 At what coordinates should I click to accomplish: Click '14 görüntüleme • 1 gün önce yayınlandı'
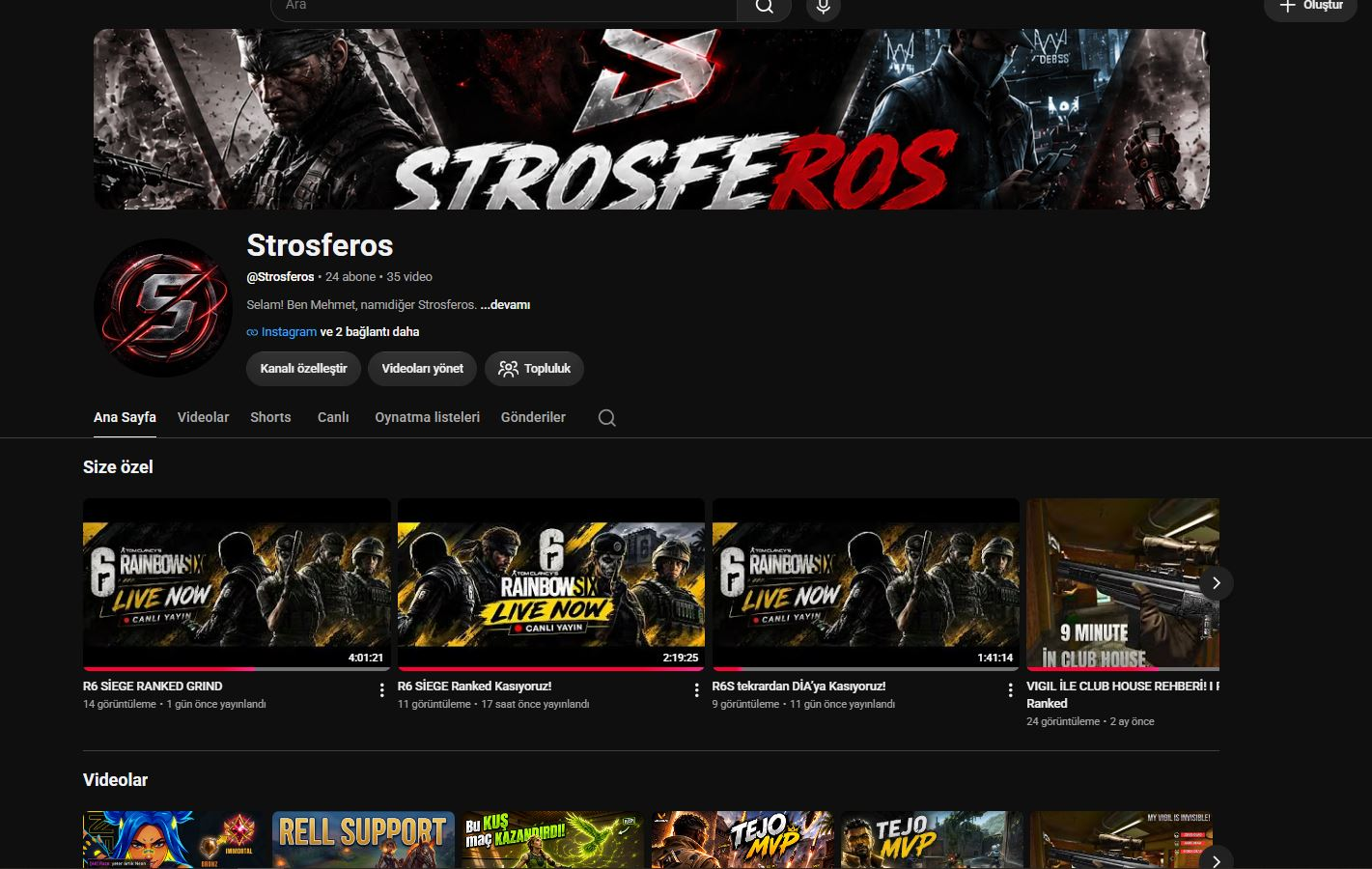(x=175, y=704)
